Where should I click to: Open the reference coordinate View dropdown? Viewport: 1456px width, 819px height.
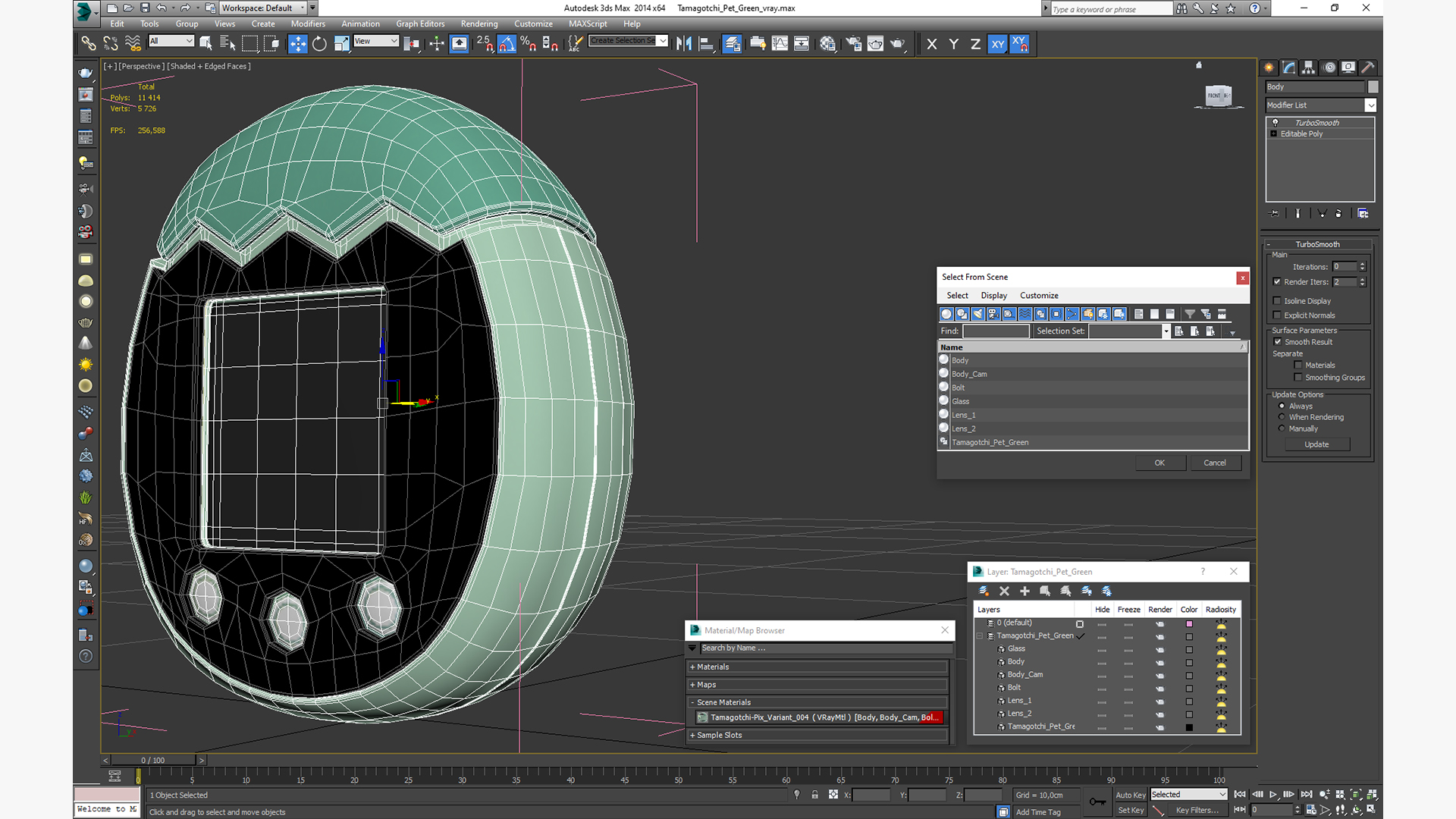click(376, 41)
